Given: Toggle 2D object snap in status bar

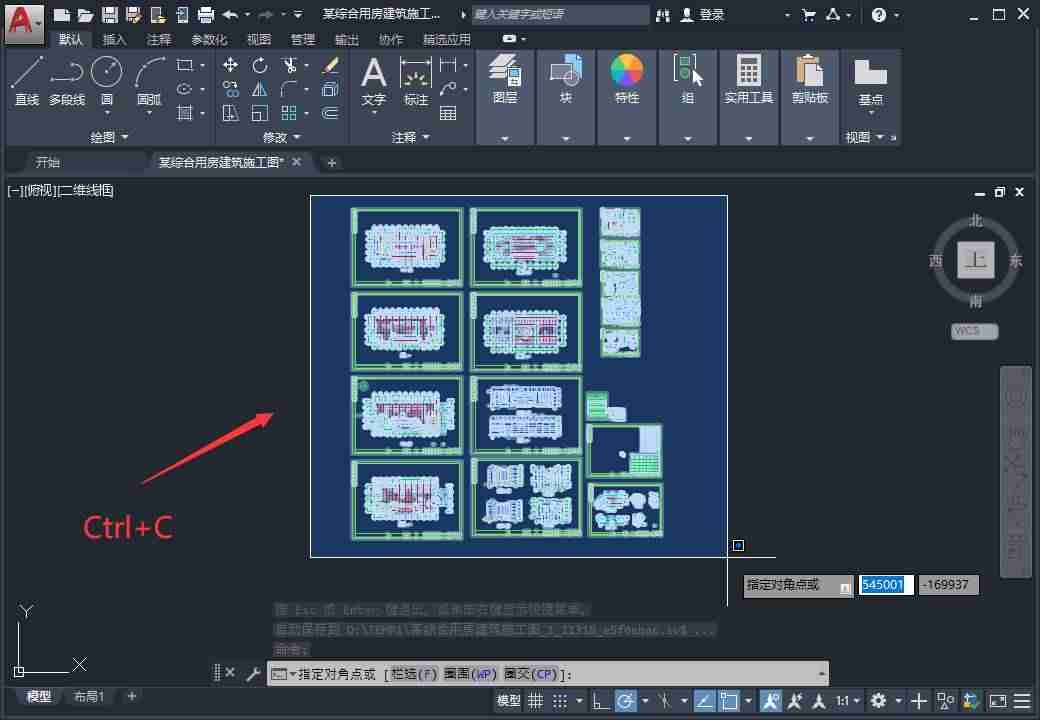Looking at the screenshot, I should (x=729, y=701).
